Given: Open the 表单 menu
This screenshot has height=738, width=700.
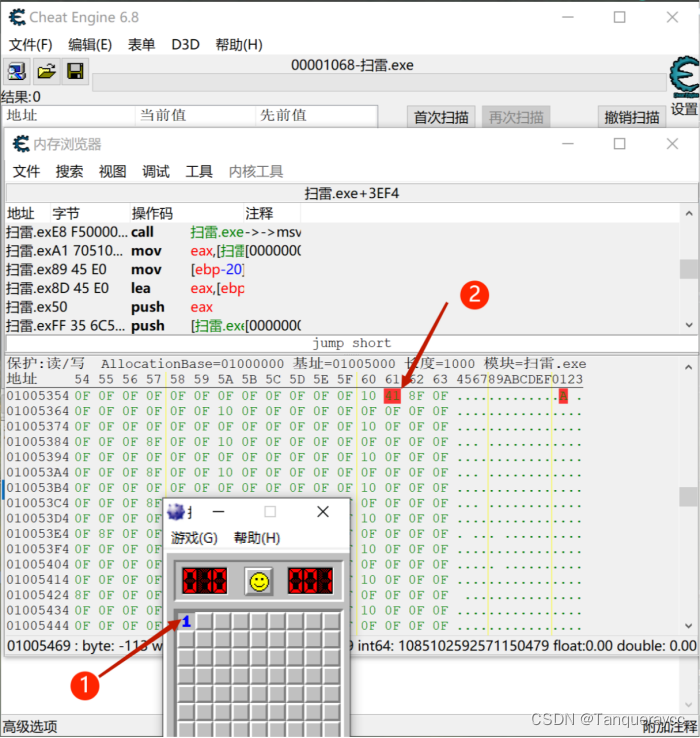Looking at the screenshot, I should click(x=142, y=45).
